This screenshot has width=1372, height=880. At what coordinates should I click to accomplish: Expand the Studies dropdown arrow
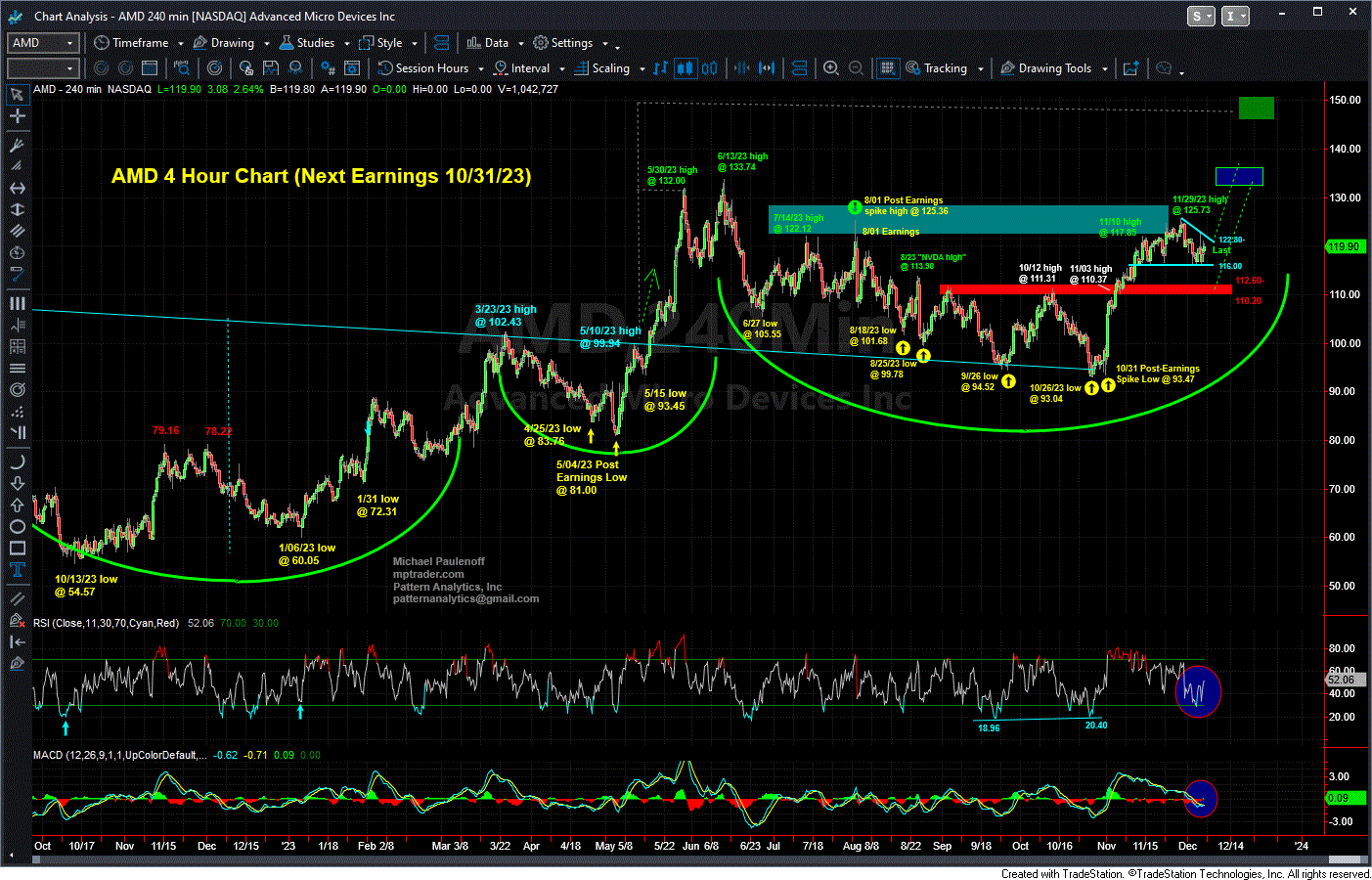tap(346, 44)
